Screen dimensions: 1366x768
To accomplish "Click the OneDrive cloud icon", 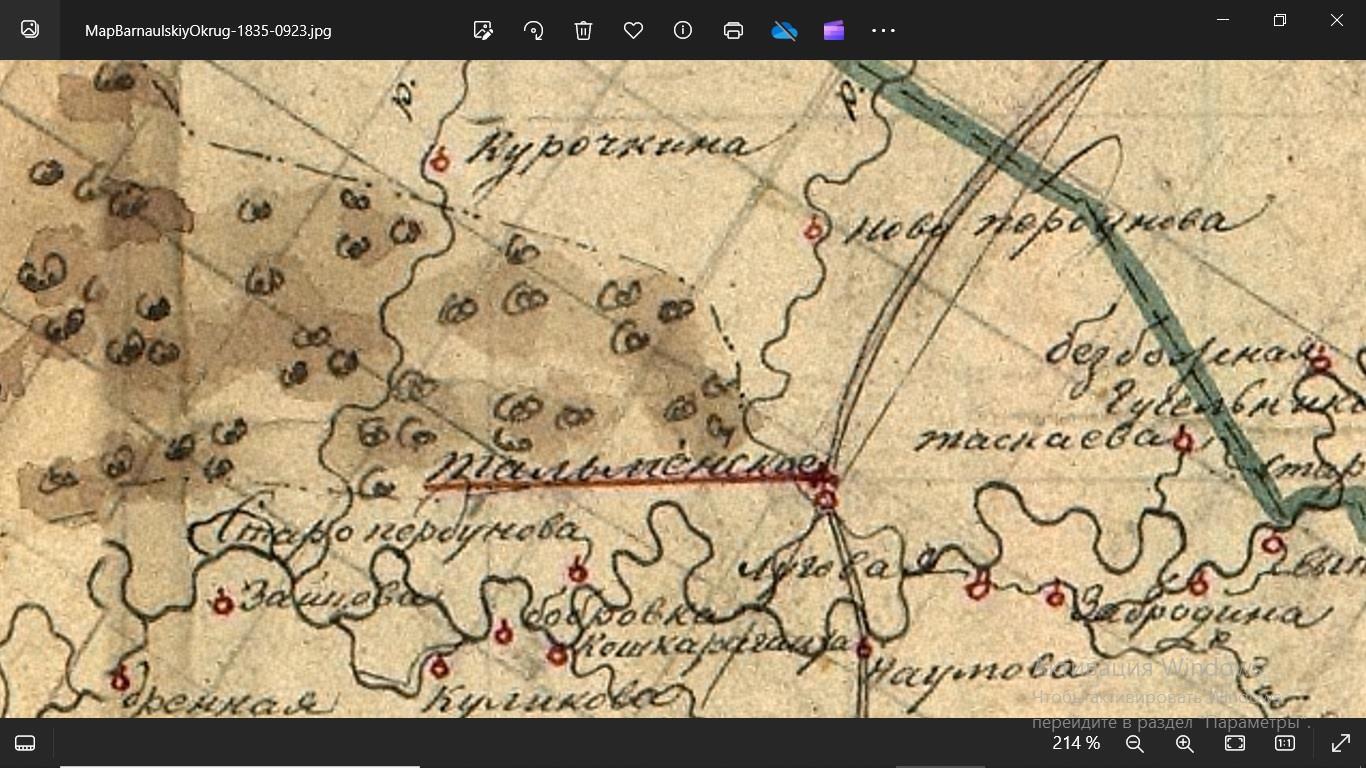I will coord(784,30).
